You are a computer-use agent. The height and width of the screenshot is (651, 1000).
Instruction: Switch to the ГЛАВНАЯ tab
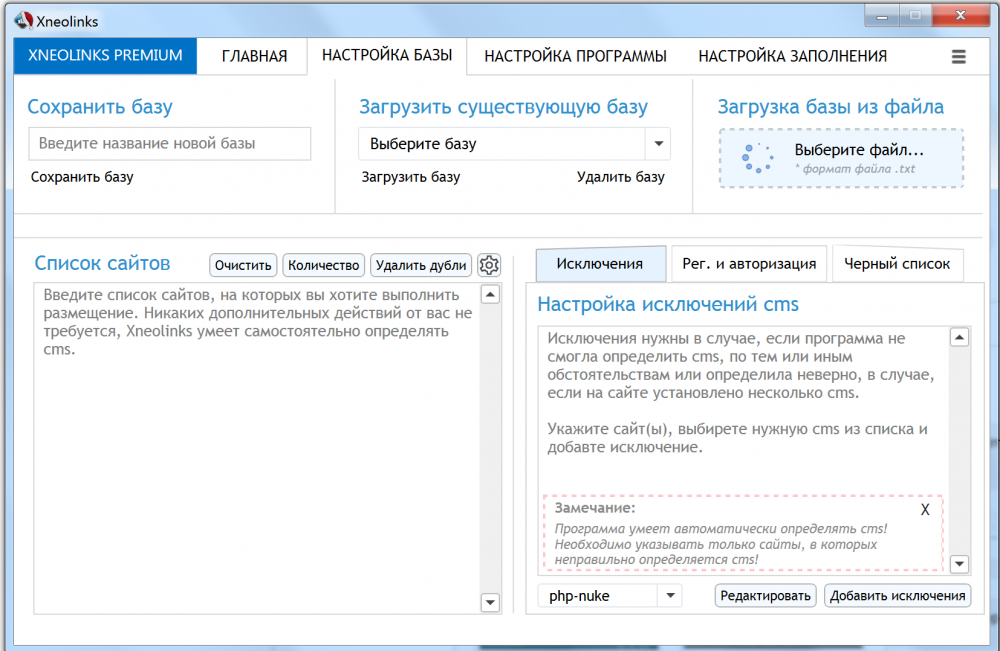(254, 56)
